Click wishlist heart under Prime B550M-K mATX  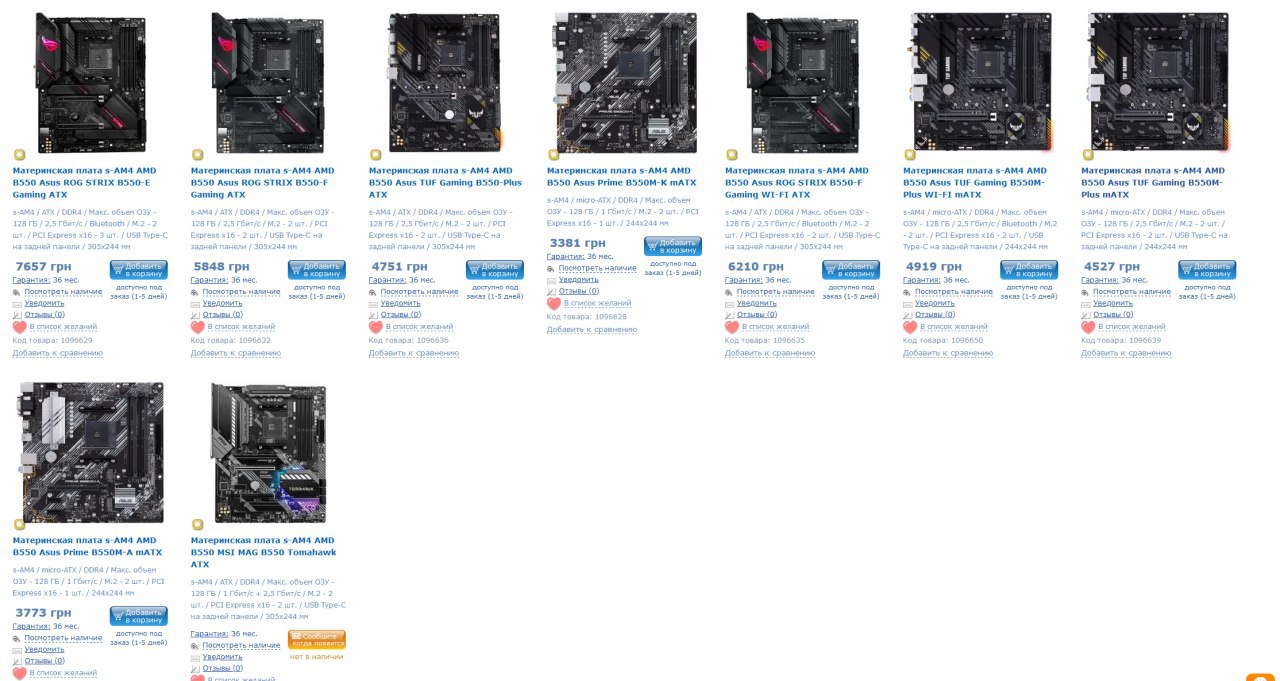pyautogui.click(x=554, y=303)
